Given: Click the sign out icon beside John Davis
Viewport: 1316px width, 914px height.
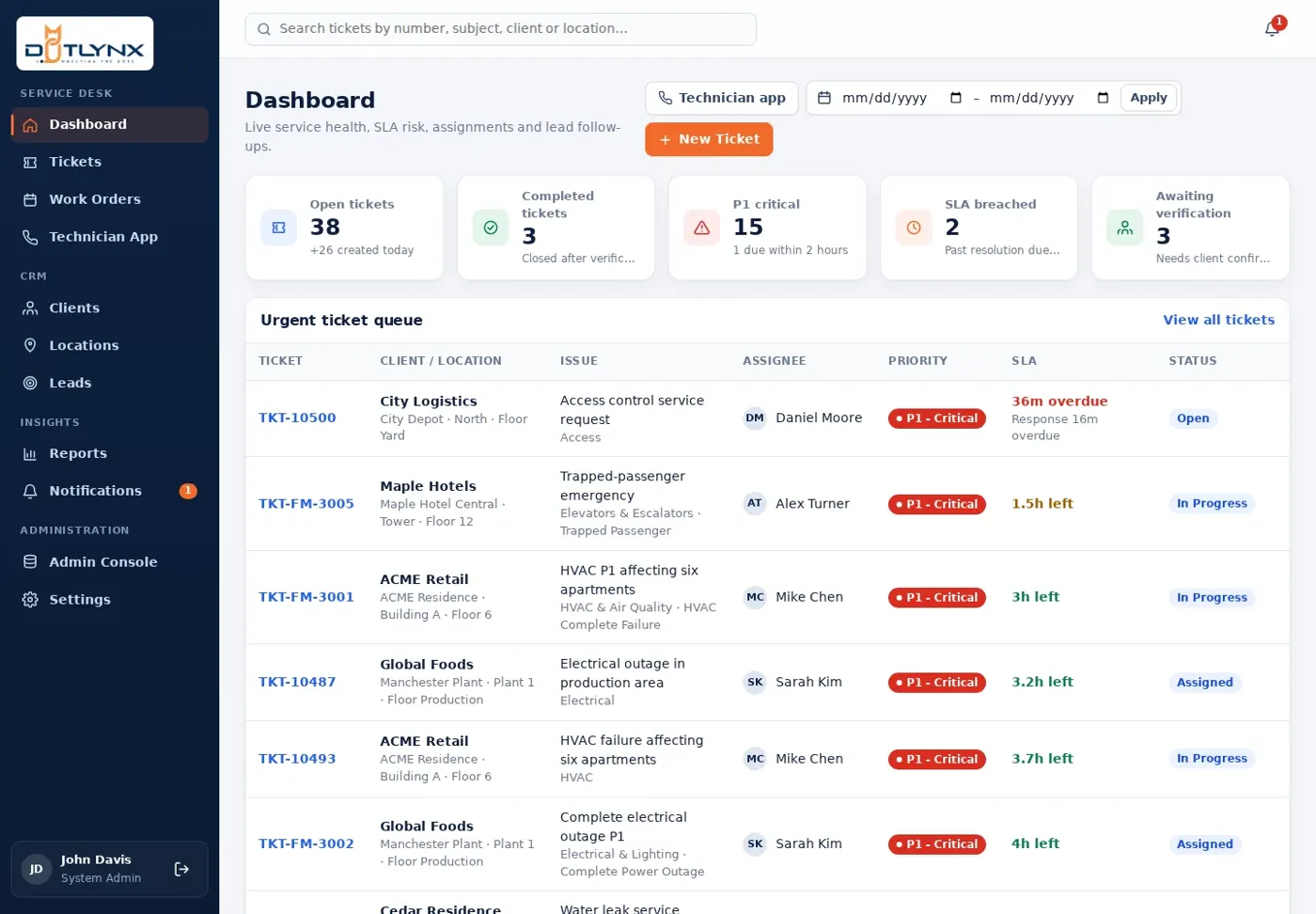Looking at the screenshot, I should [181, 869].
